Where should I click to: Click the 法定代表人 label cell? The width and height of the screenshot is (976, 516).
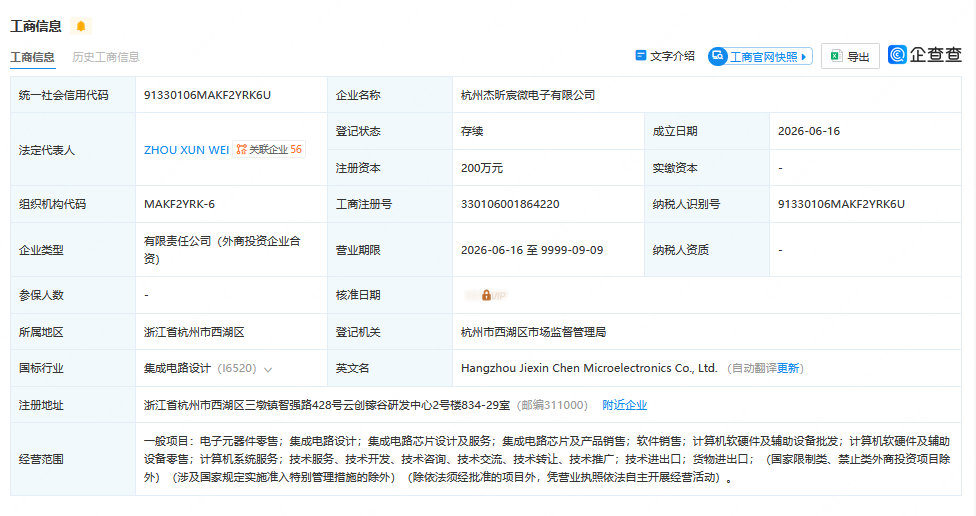tap(73, 150)
